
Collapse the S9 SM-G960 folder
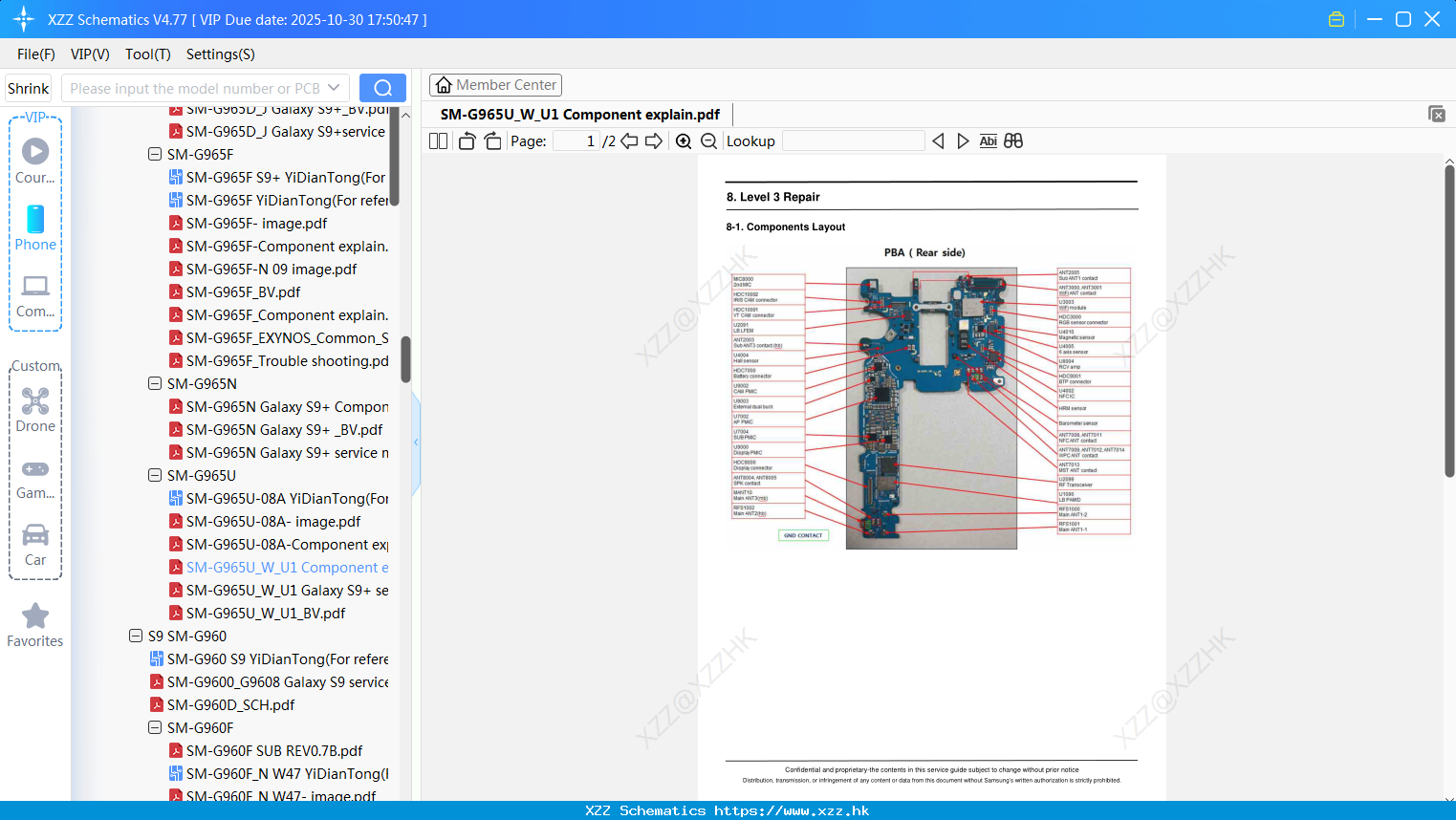(136, 636)
